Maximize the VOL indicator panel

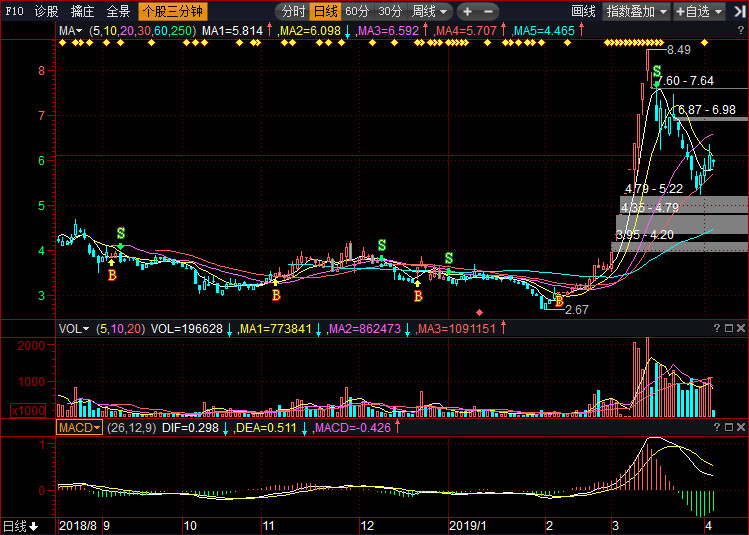[727, 328]
